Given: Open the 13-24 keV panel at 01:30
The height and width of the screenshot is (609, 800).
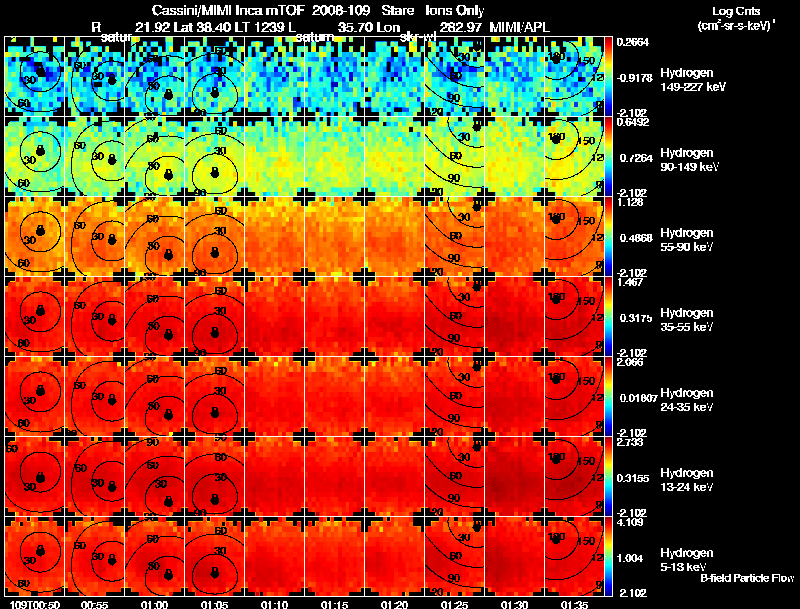Looking at the screenshot, I should (x=515, y=476).
